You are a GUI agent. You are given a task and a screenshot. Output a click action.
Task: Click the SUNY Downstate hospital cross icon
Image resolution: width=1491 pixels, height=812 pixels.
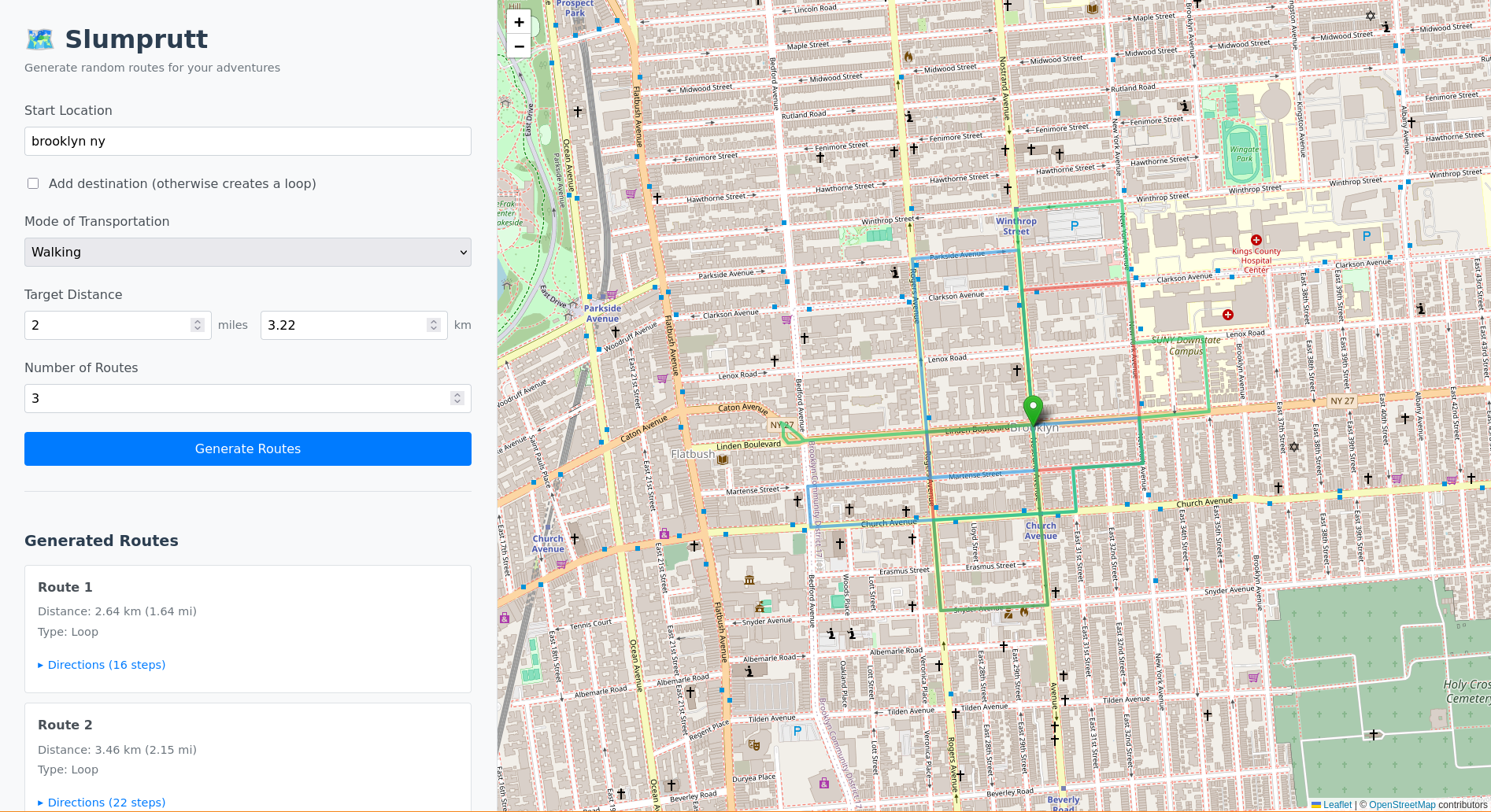click(1227, 315)
